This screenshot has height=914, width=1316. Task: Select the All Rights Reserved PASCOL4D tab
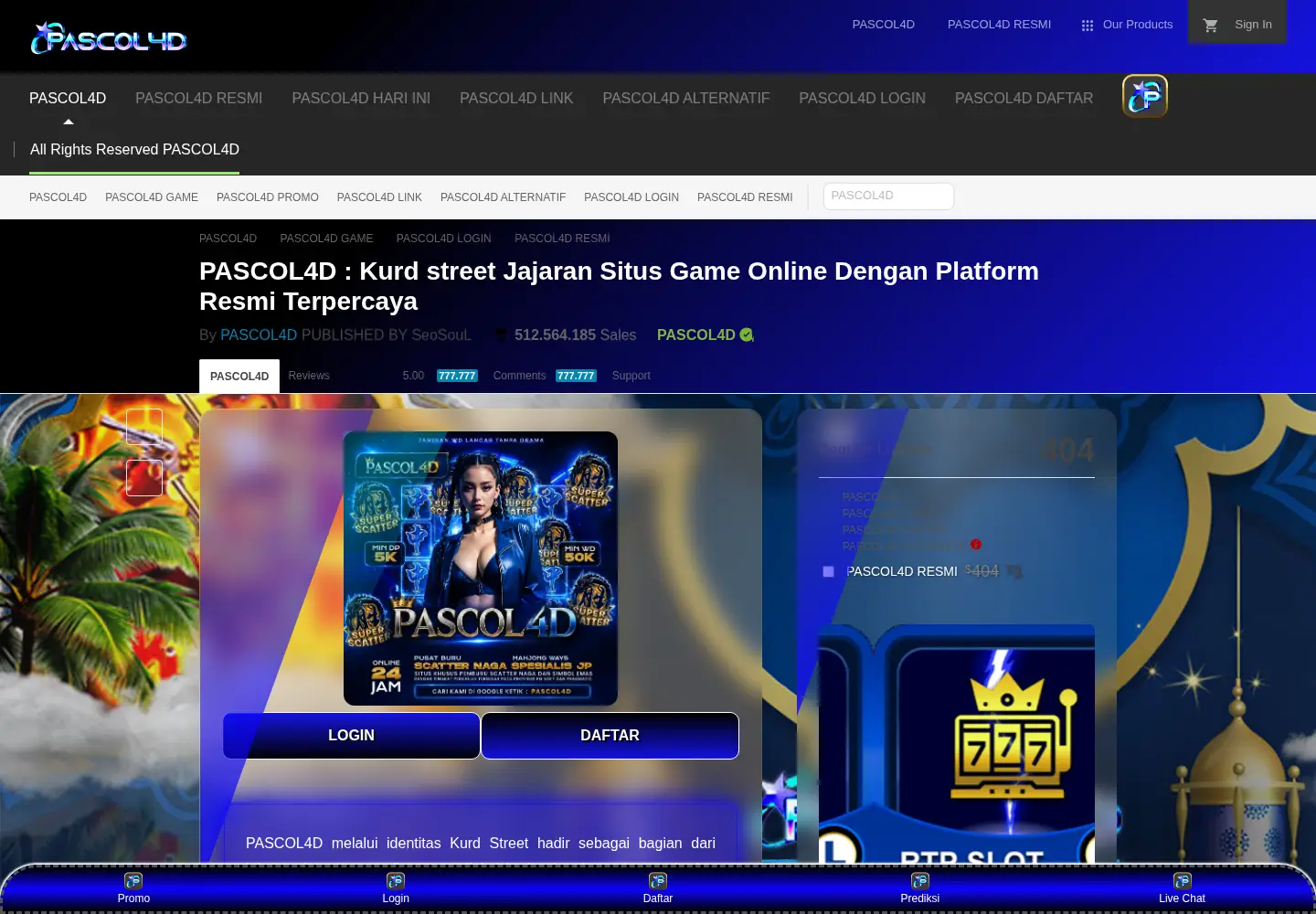[x=134, y=149]
